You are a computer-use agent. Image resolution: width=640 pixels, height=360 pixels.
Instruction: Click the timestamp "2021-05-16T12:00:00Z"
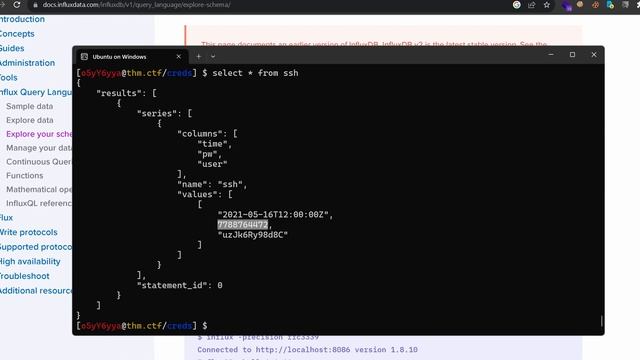tap(273, 215)
